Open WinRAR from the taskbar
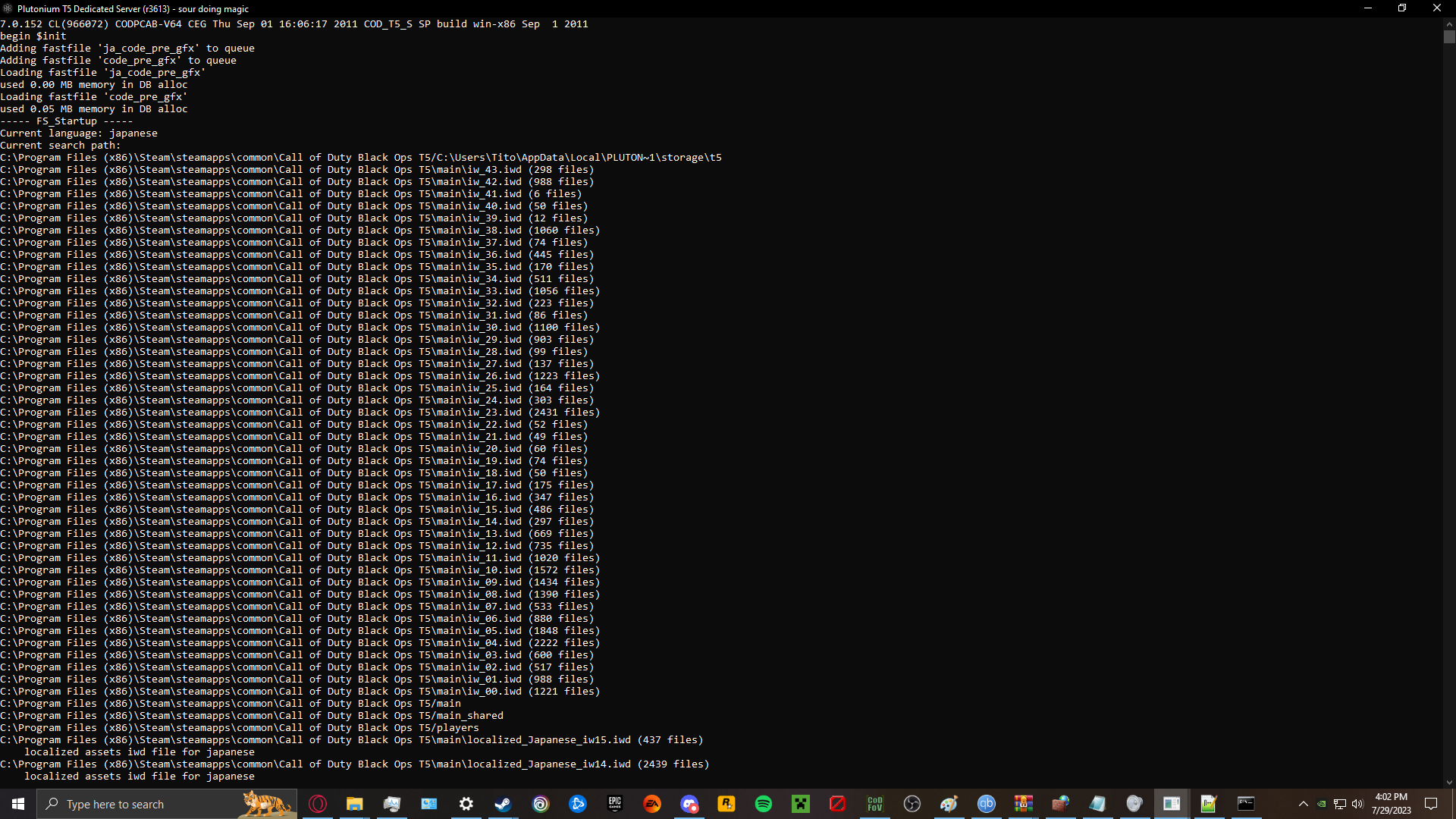The width and height of the screenshot is (1456, 819). click(1024, 804)
